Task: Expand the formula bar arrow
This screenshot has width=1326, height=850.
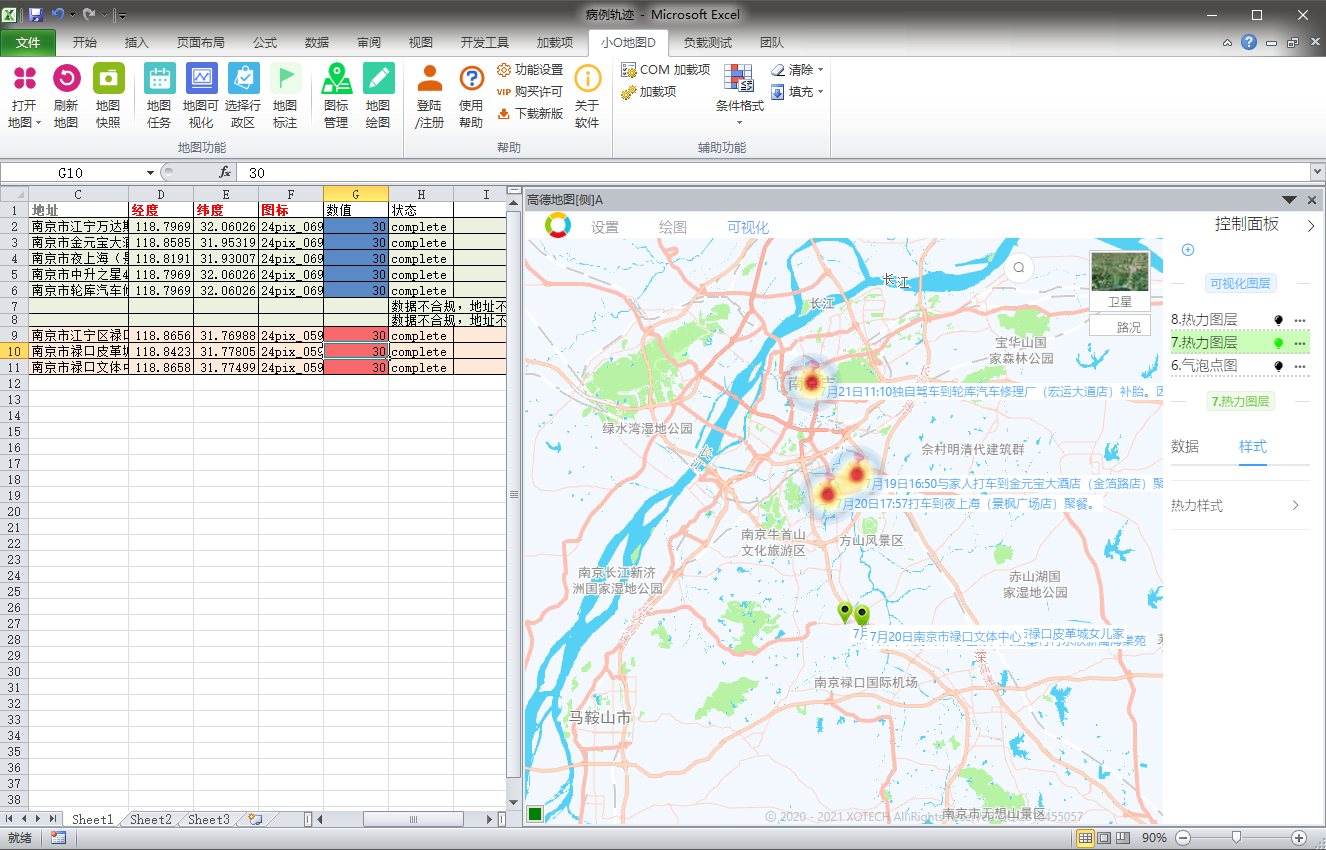Action: click(x=1316, y=172)
